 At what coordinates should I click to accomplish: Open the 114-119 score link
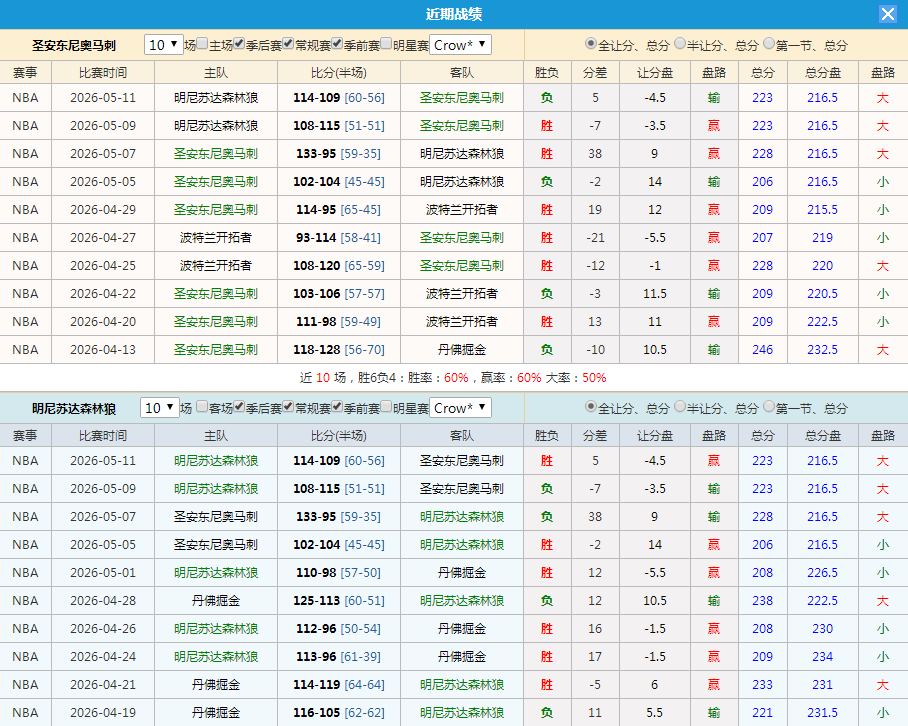(316, 685)
